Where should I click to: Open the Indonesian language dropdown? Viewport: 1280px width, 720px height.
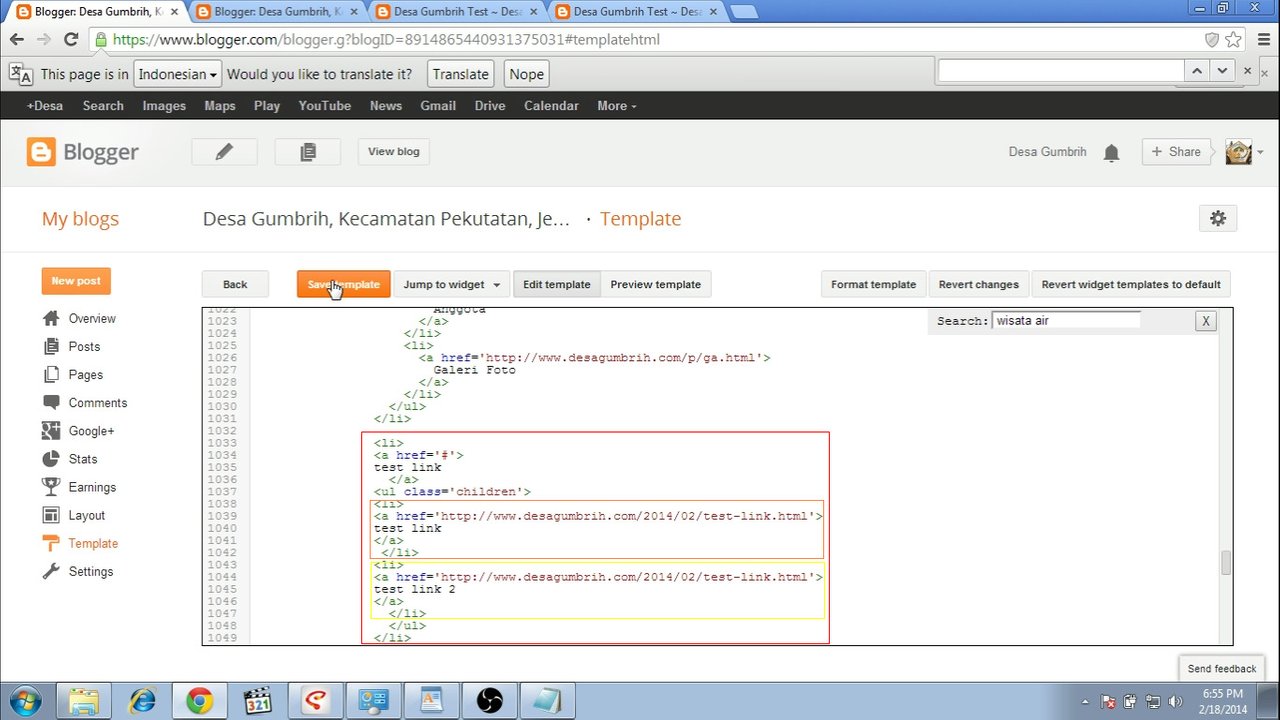178,74
